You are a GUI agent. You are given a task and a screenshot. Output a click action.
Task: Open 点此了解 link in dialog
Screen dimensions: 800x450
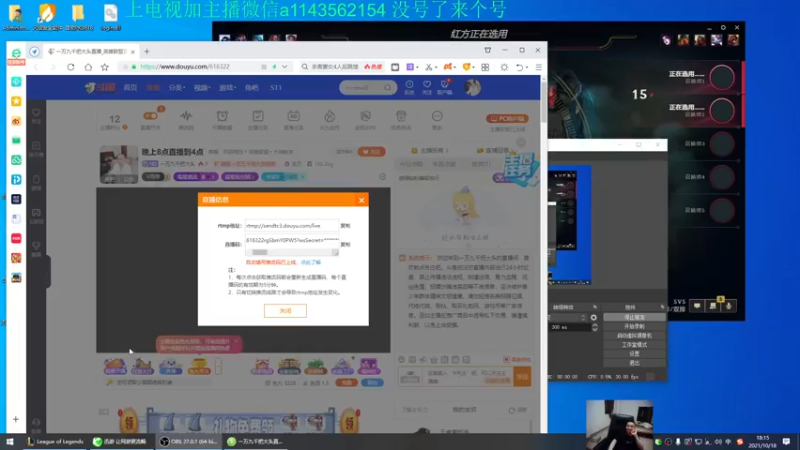pyautogui.click(x=311, y=262)
